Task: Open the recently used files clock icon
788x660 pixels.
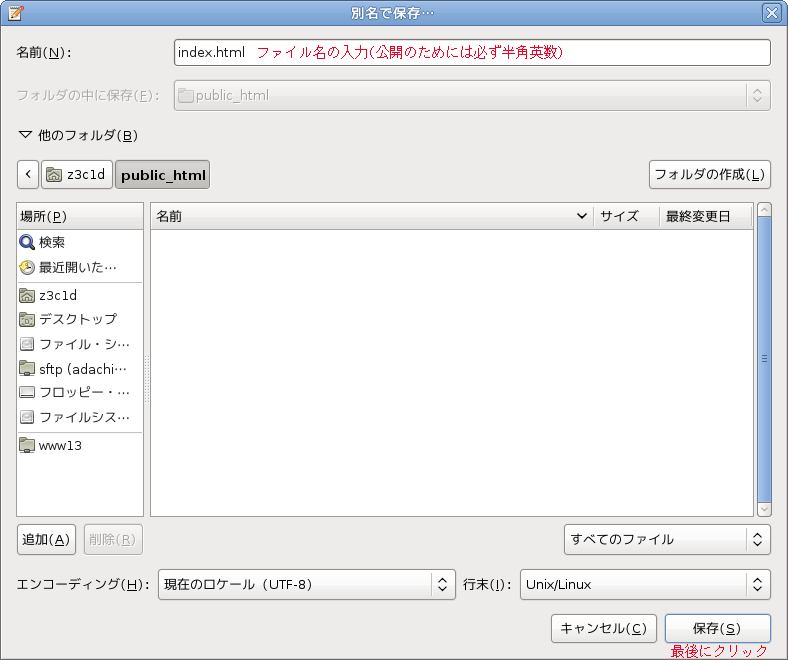Action: click(x=27, y=267)
